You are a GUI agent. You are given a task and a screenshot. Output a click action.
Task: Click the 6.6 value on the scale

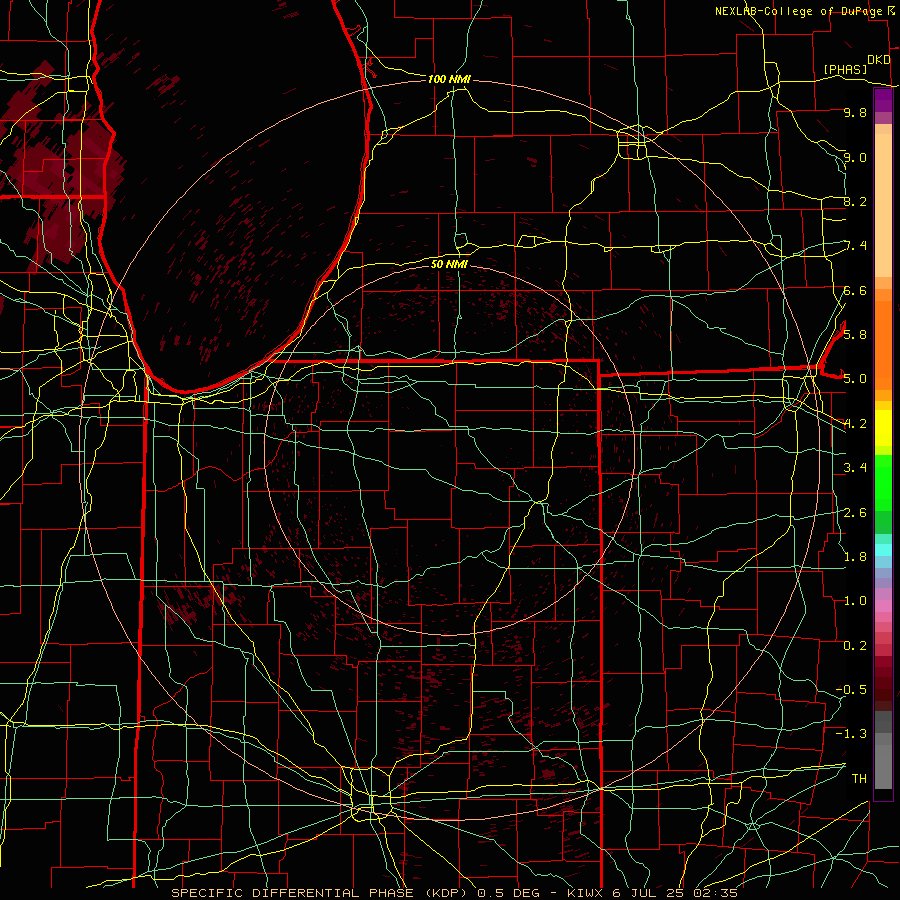click(x=855, y=290)
